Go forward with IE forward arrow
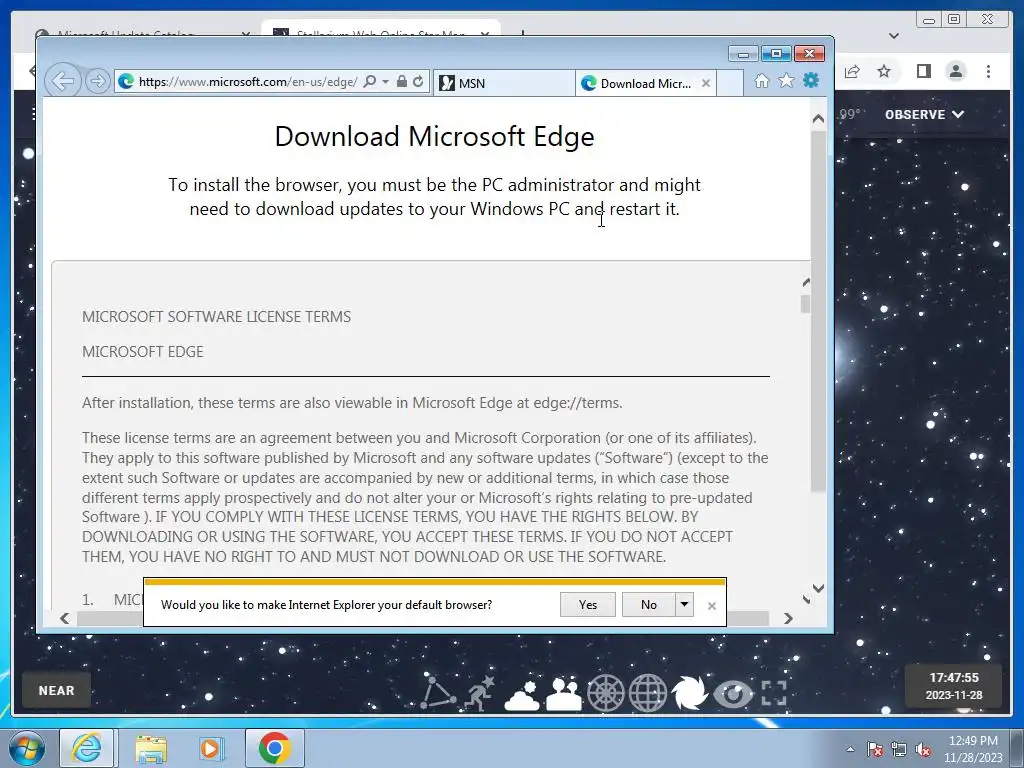The image size is (1024, 768). click(97, 81)
